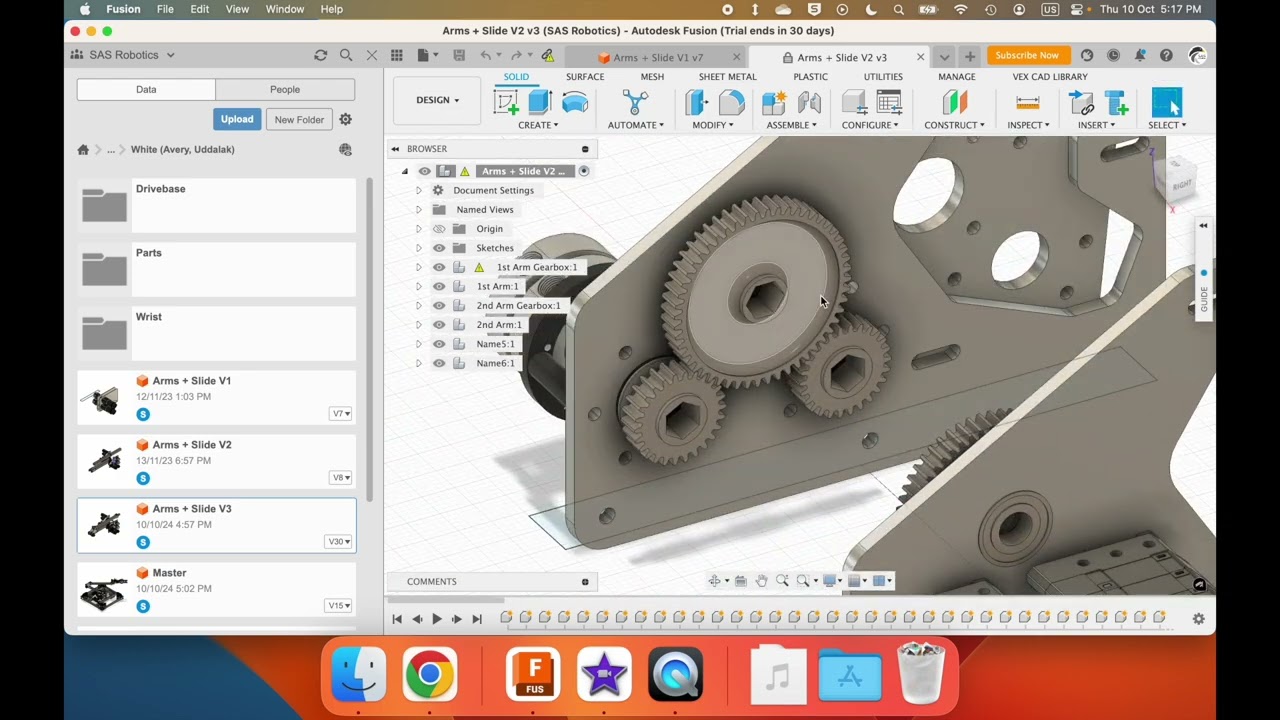Switch to the SURFACE tab
Viewport: 1280px width, 720px height.
585,77
